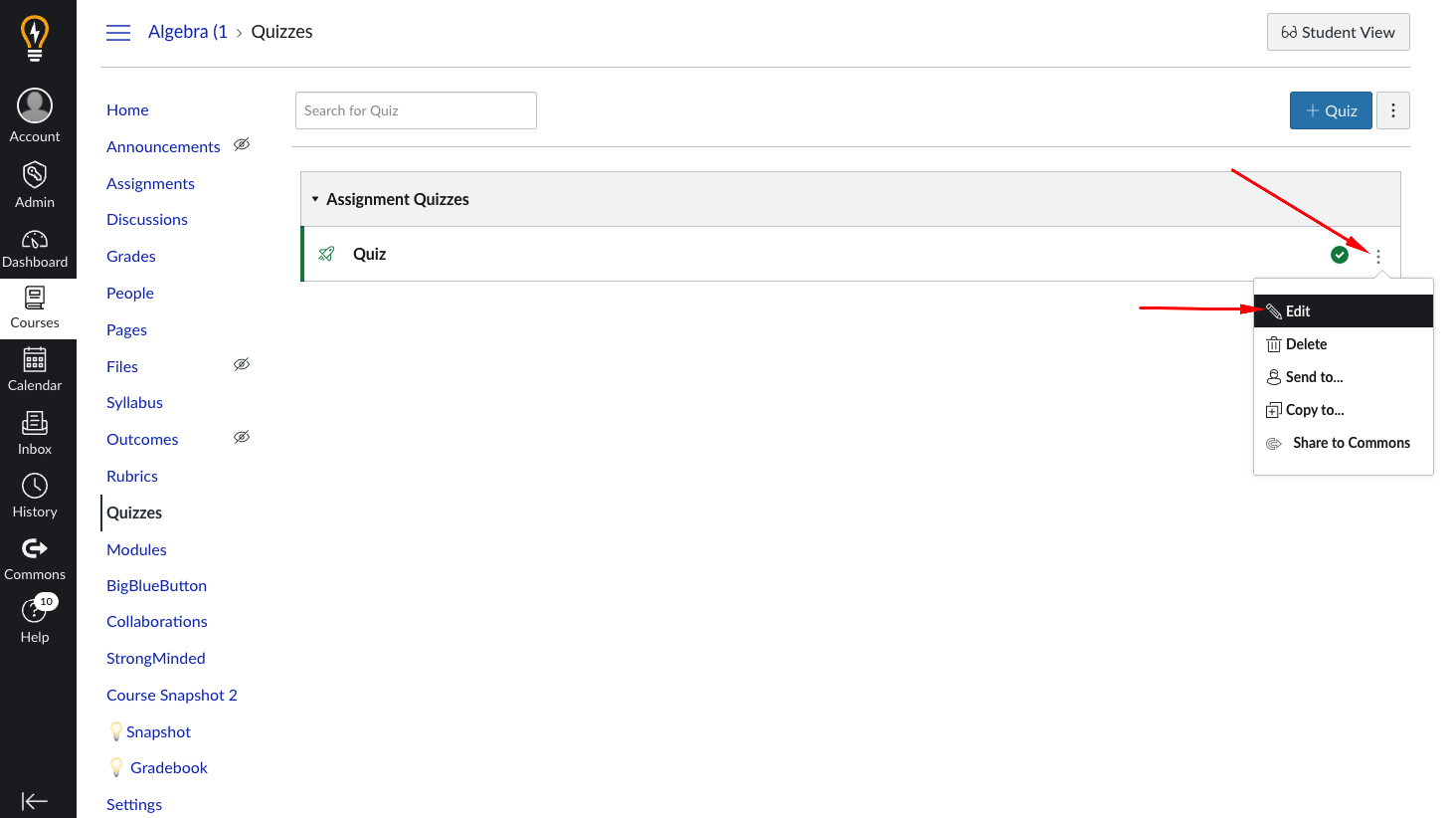This screenshot has height=818, width=1456.
Task: Open the Account profile icon
Action: click(35, 106)
